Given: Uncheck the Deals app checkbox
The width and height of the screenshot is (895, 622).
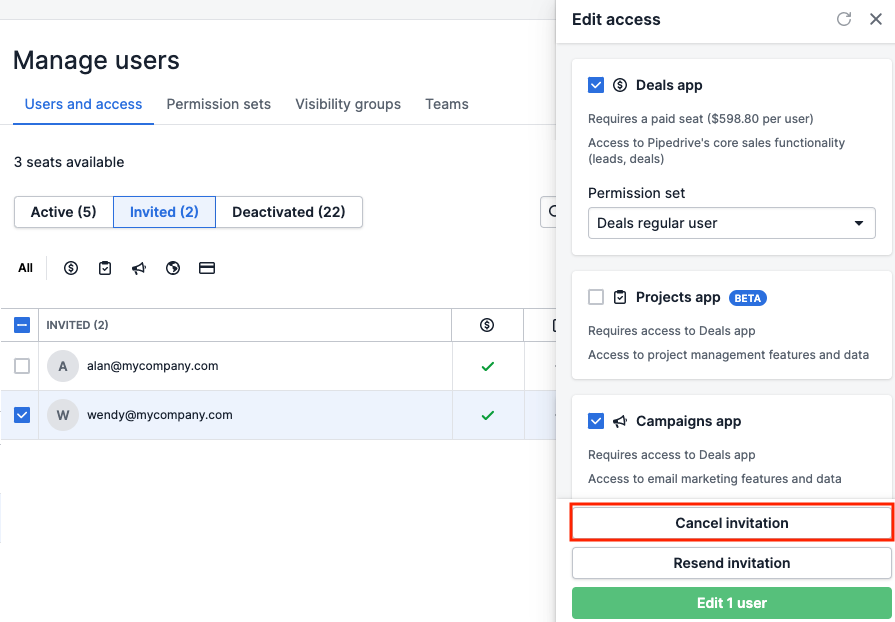Looking at the screenshot, I should pos(596,85).
